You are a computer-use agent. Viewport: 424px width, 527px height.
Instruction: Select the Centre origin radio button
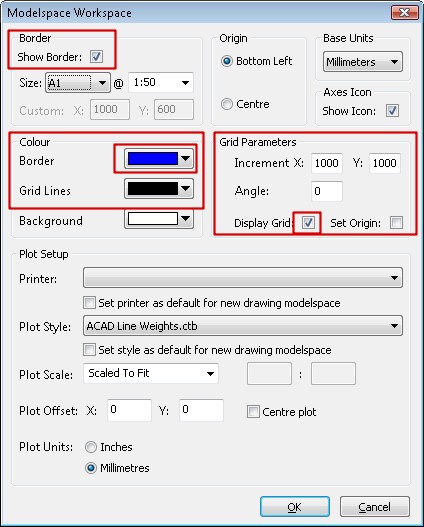227,104
